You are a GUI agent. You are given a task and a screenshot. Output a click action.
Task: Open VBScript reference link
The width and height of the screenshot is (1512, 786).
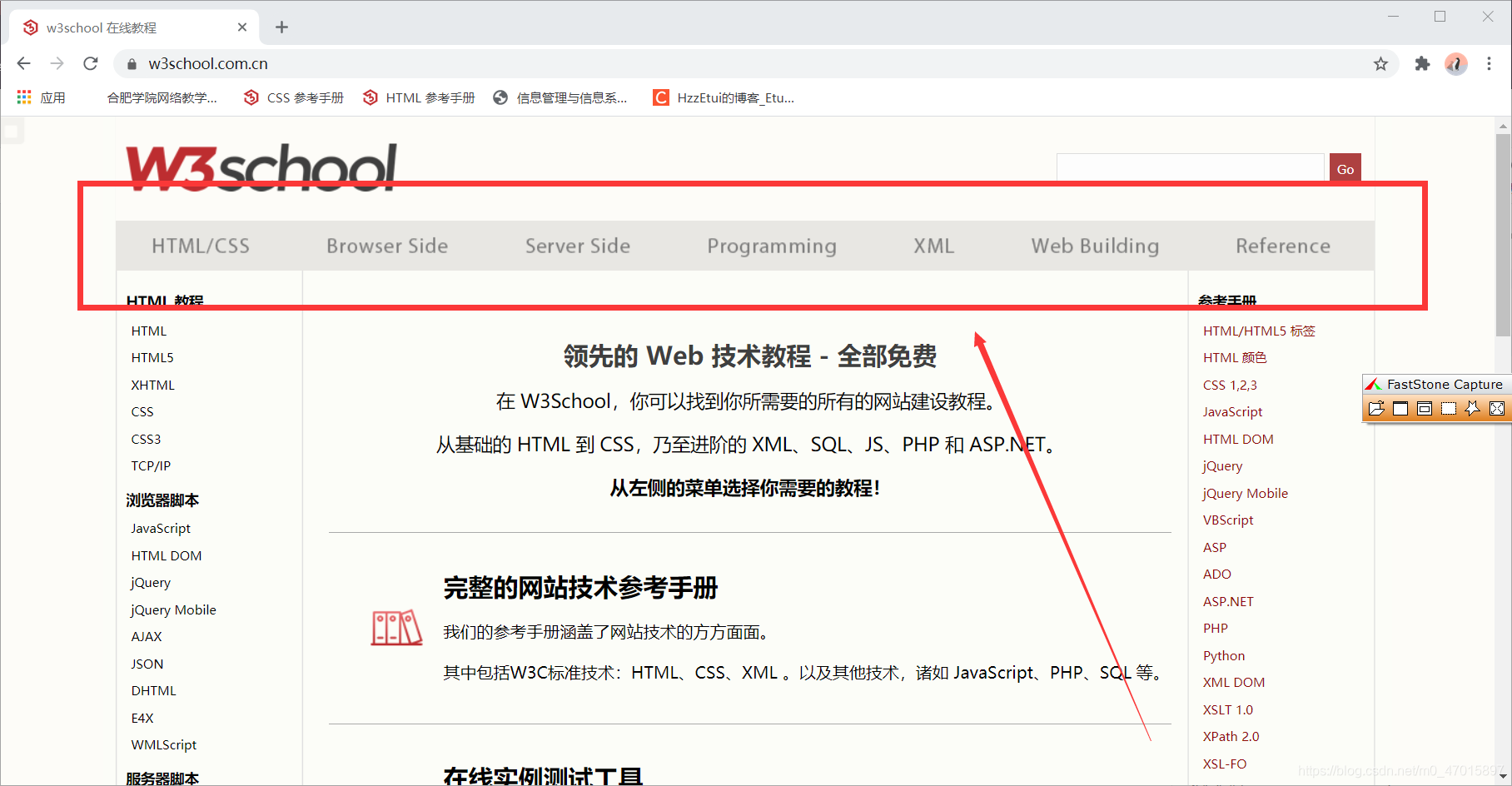1228,520
